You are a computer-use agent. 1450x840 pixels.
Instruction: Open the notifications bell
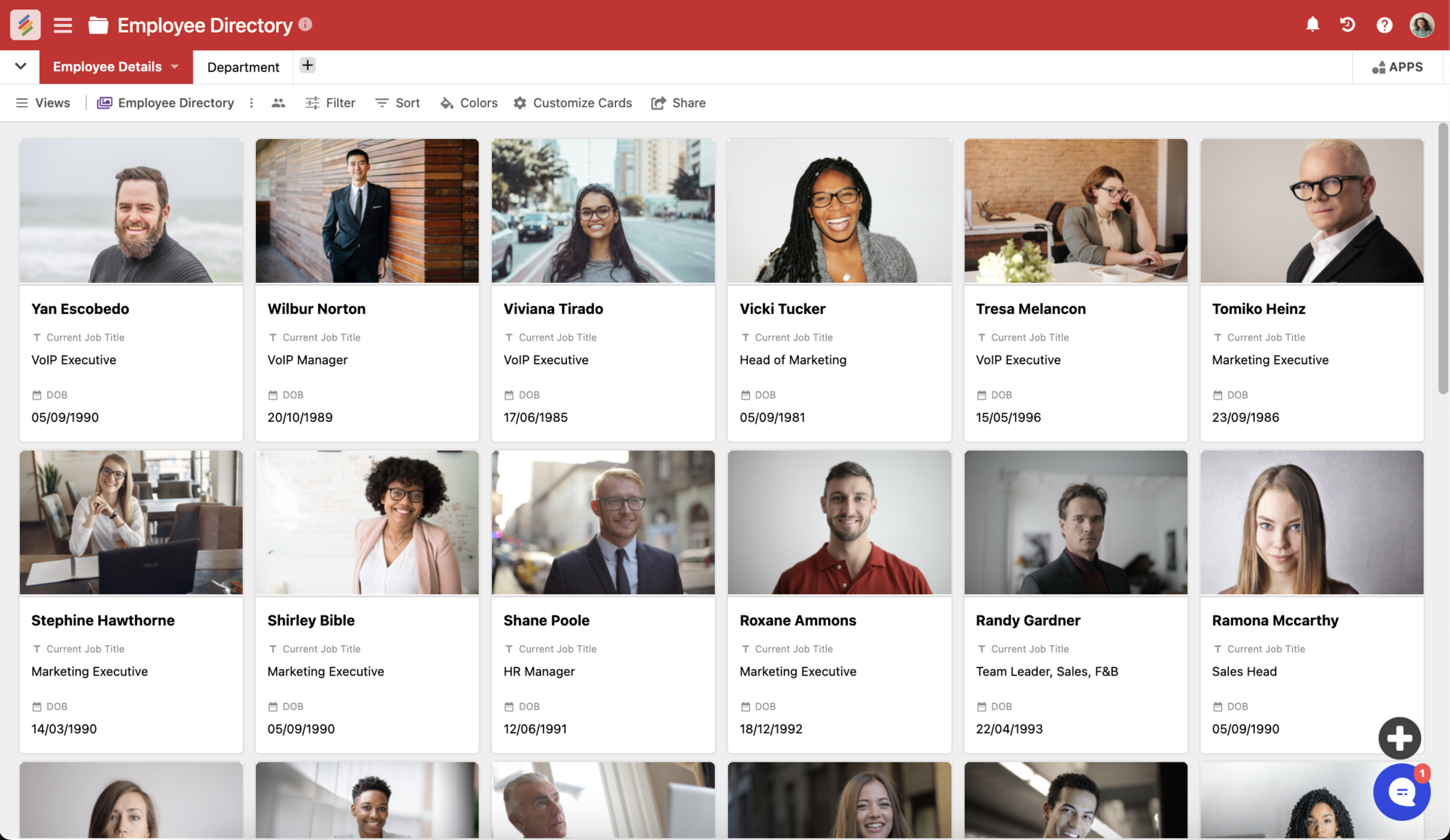[x=1312, y=25]
